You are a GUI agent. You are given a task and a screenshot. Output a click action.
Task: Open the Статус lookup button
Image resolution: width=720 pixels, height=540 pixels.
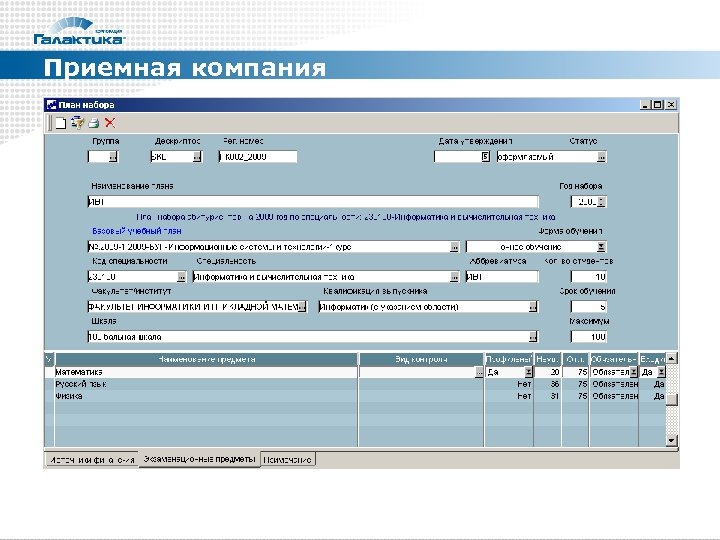[x=601, y=157]
